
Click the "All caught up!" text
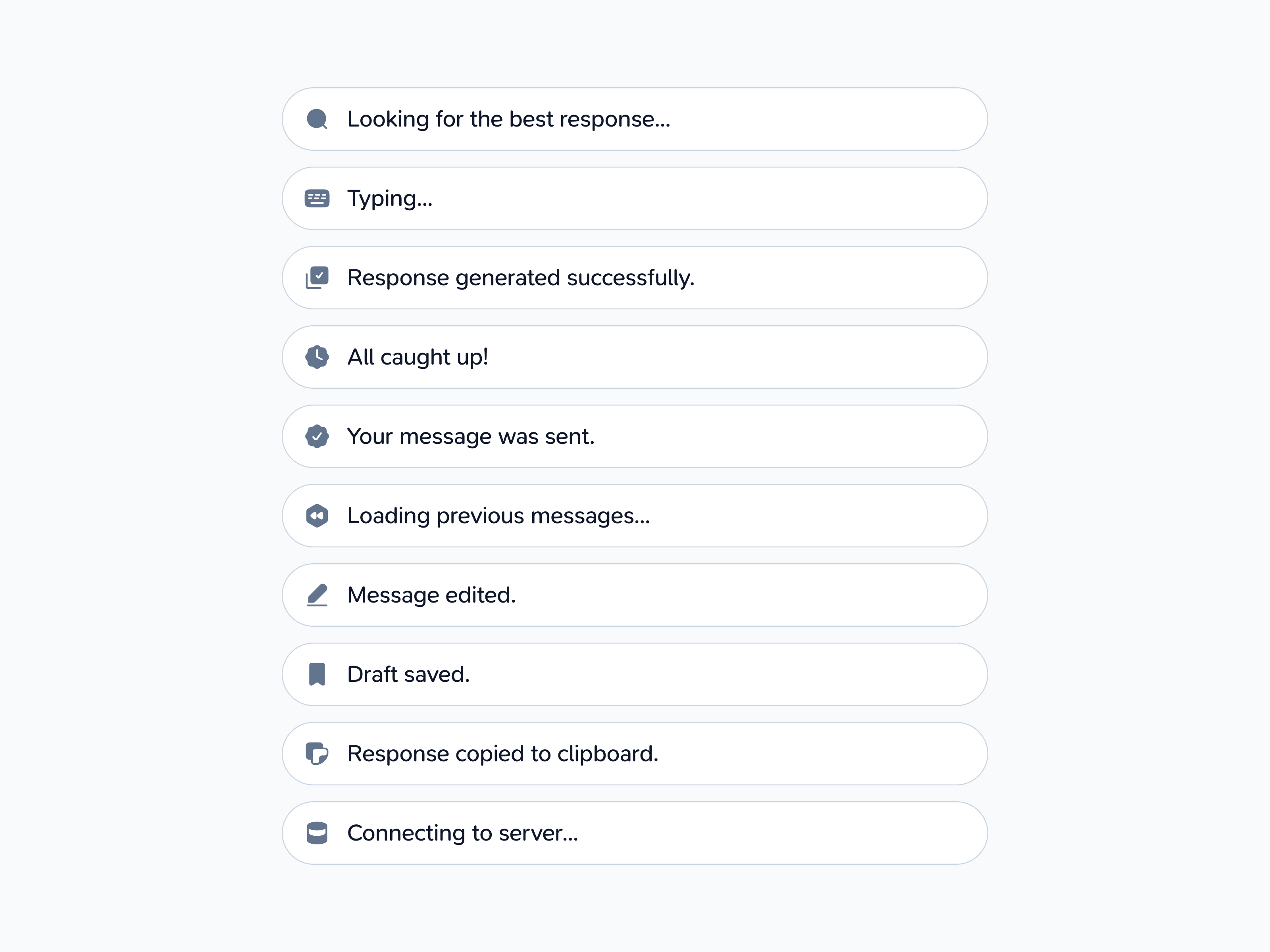[418, 357]
